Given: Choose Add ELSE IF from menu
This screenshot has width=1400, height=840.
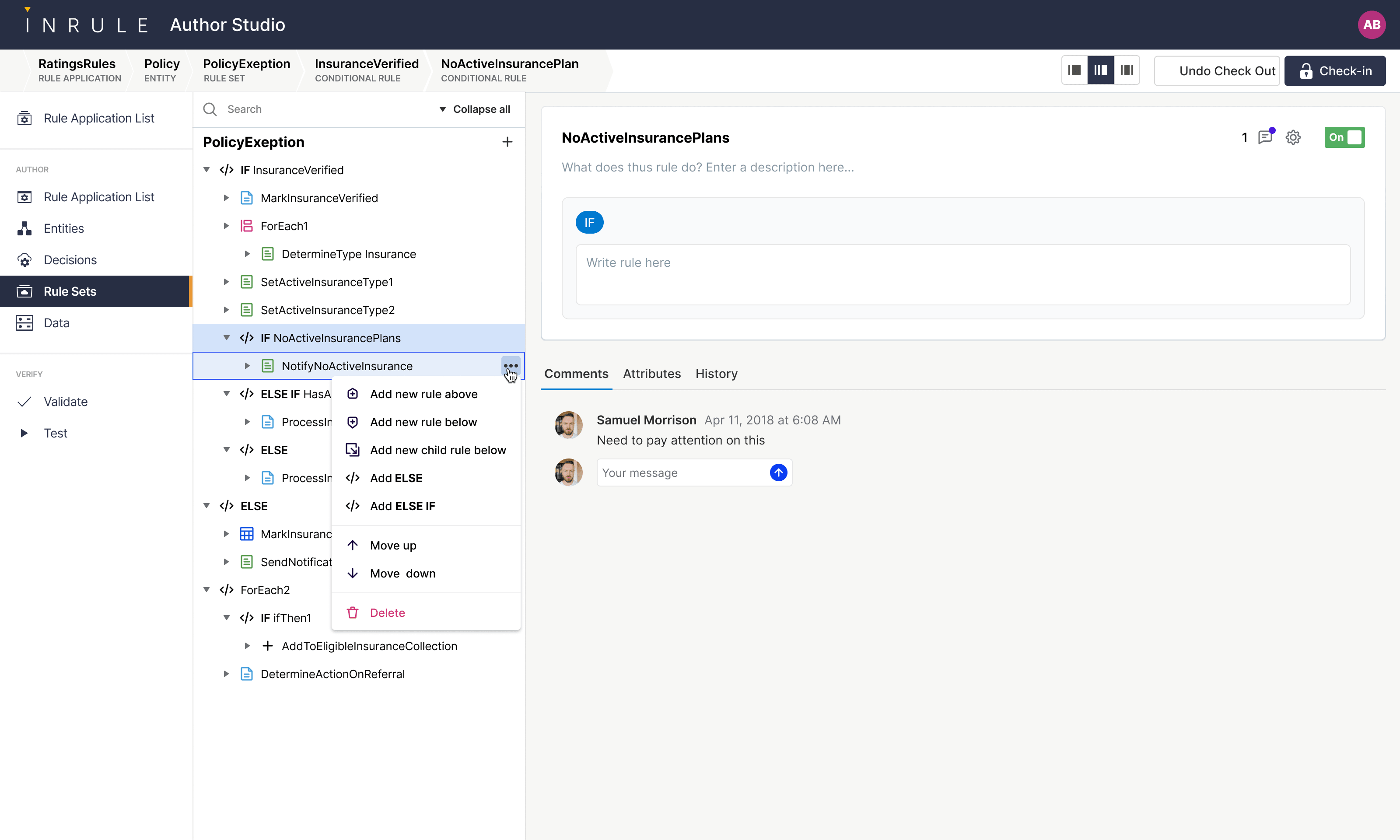Looking at the screenshot, I should [426, 506].
